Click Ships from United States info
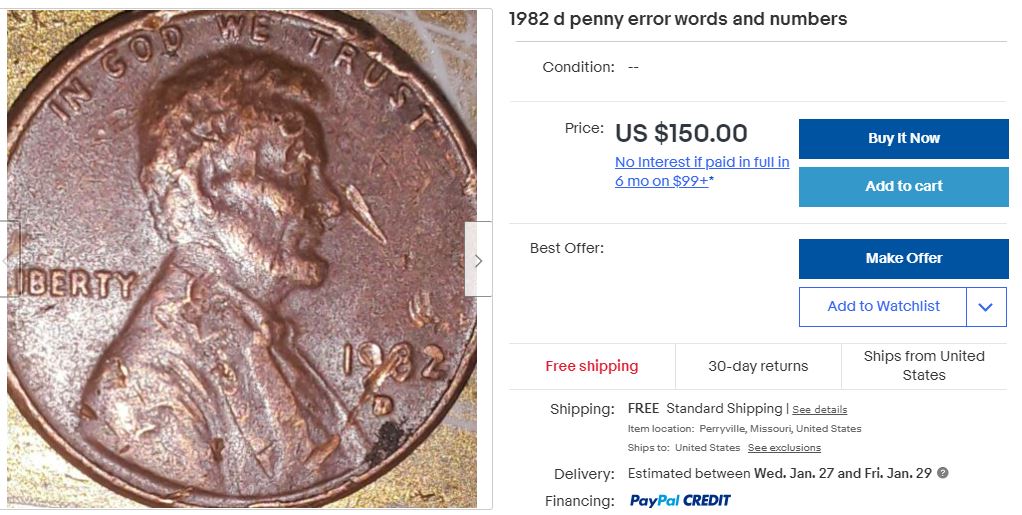 pyautogui.click(x=924, y=365)
